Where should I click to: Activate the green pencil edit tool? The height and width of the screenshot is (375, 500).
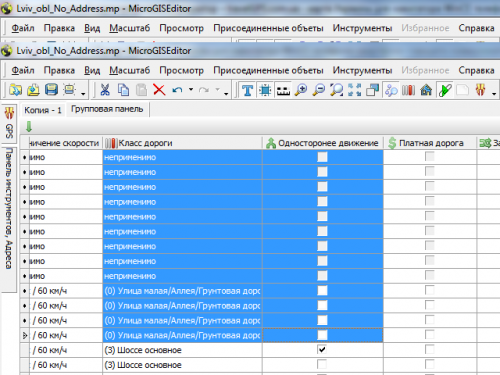(x=445, y=90)
